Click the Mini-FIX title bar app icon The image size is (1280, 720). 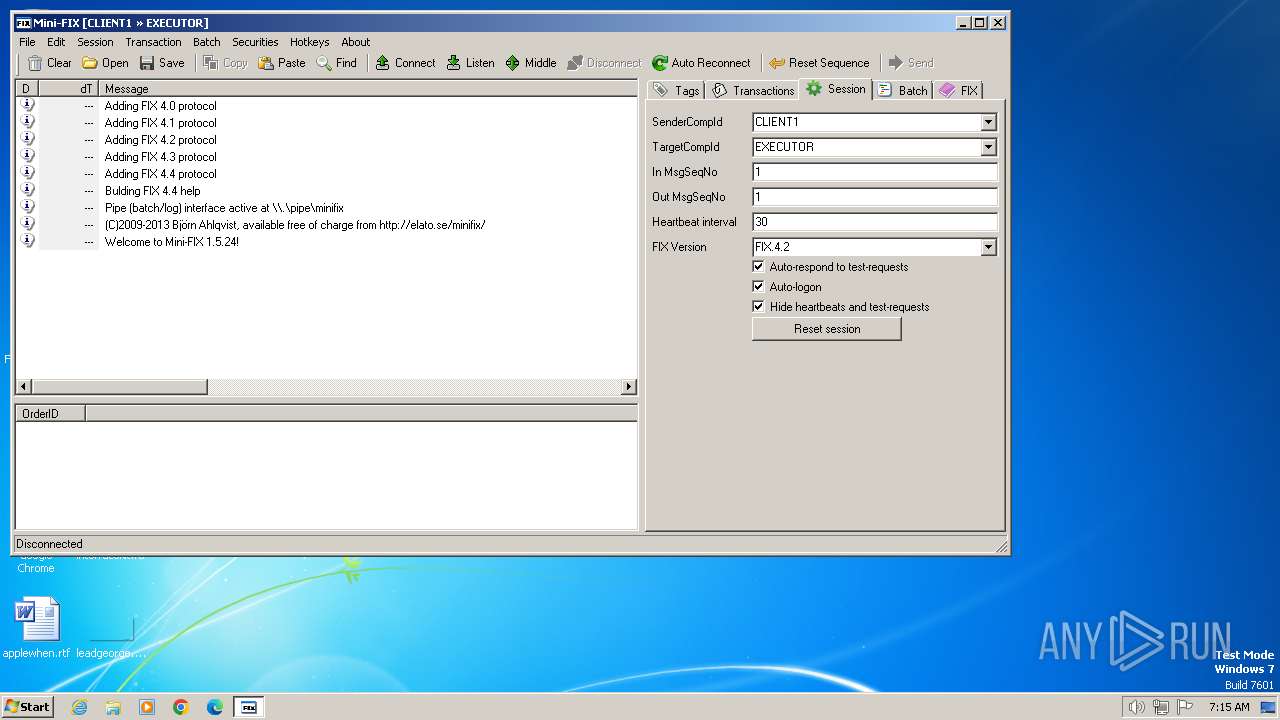click(x=23, y=22)
